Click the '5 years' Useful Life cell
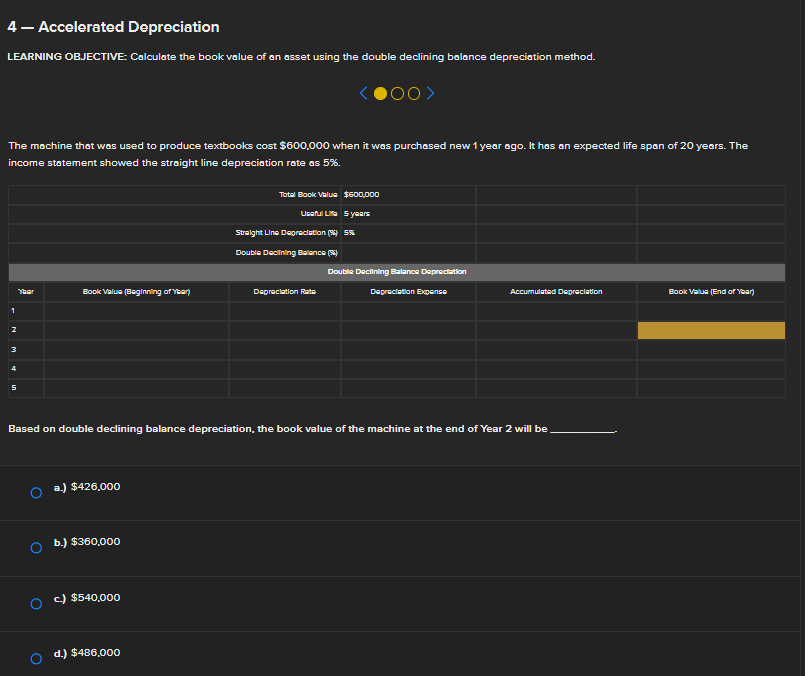 point(408,214)
